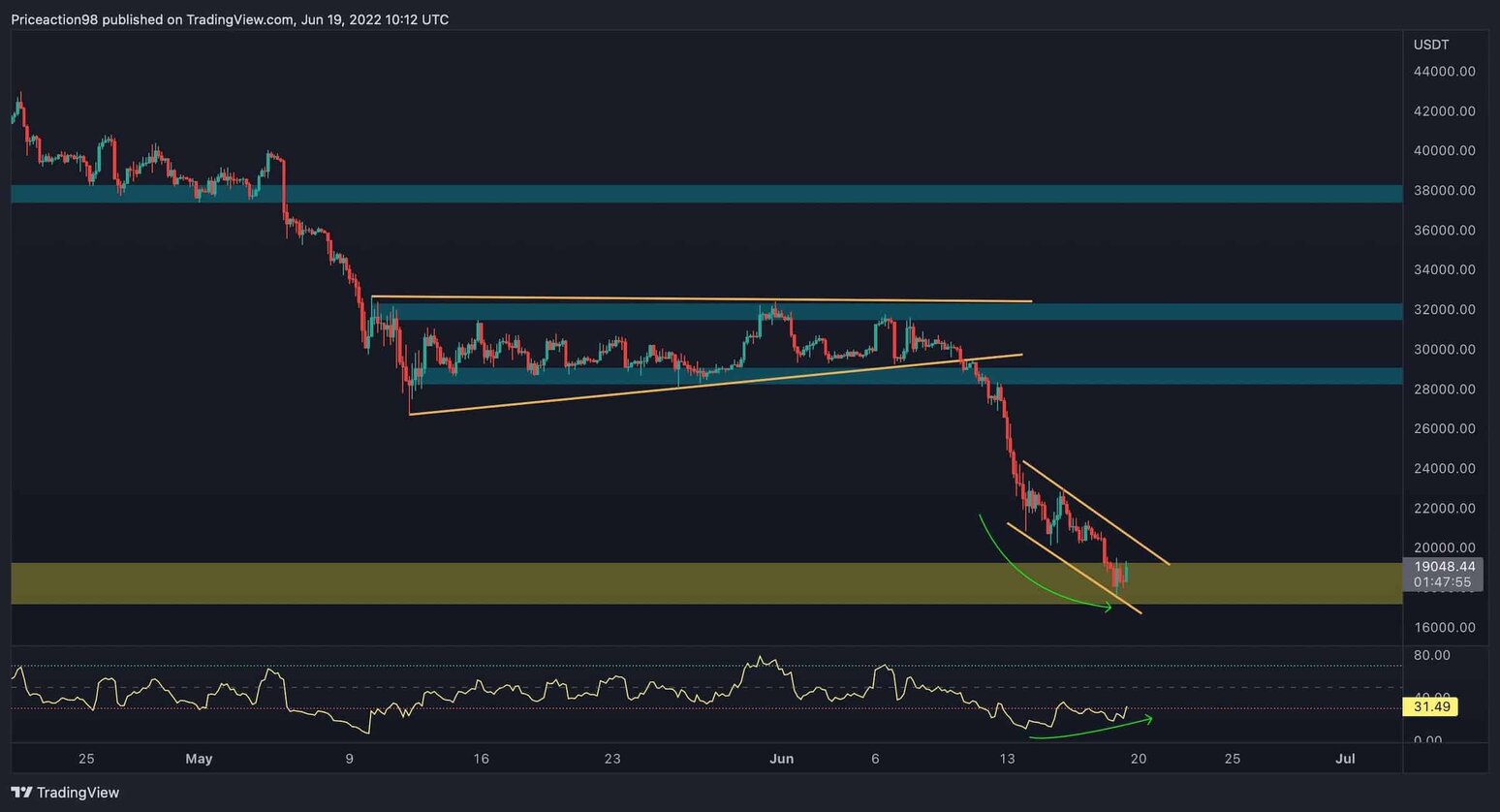
Task: Click the 34000.00 price axis label
Action: tap(1445, 270)
